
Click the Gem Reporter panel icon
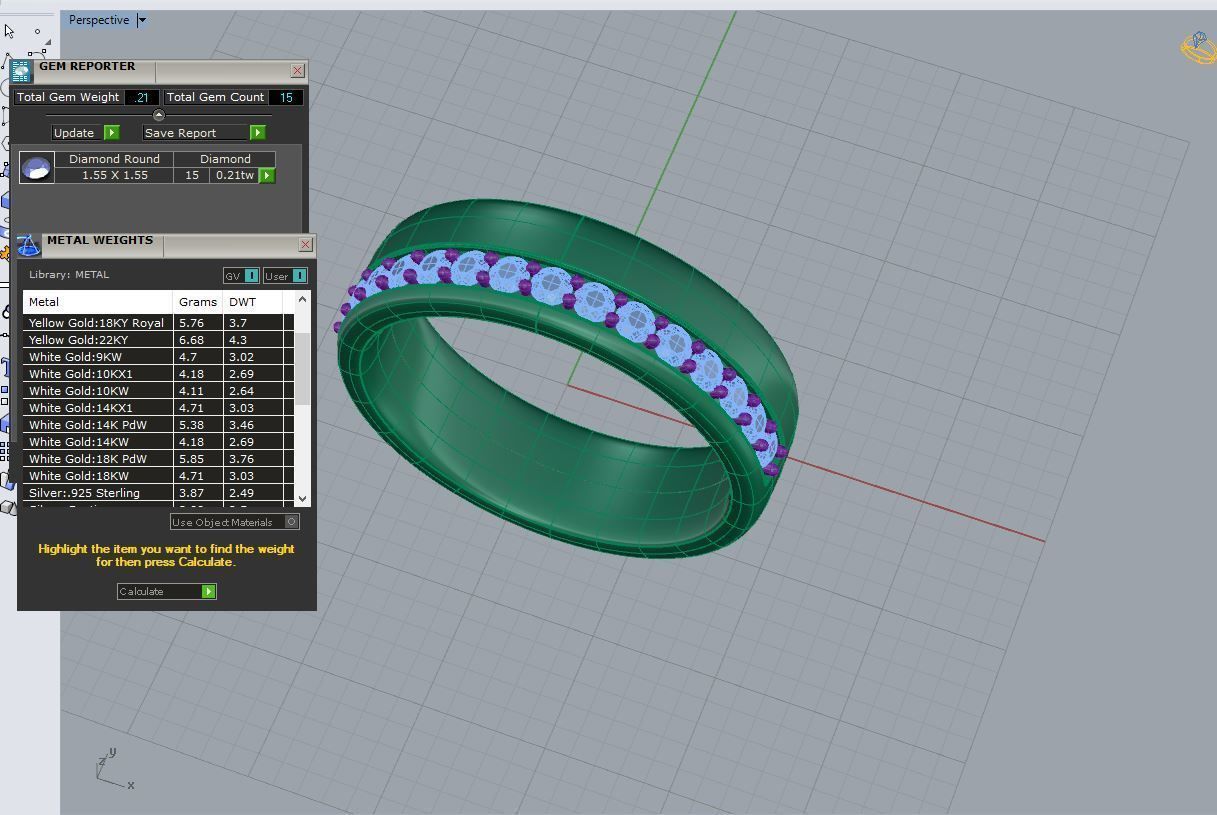pyautogui.click(x=21, y=70)
